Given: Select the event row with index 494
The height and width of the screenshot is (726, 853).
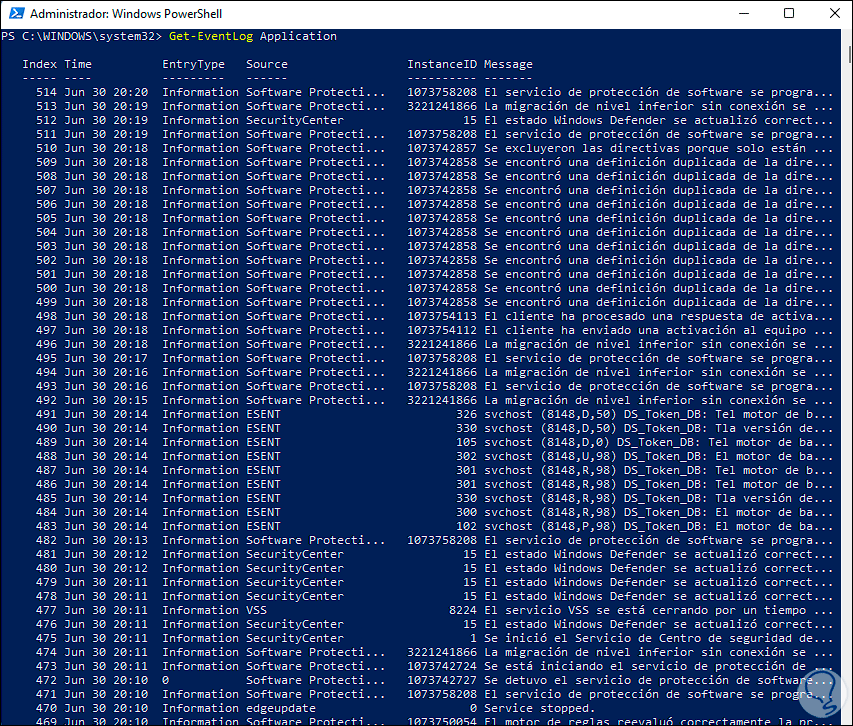Looking at the screenshot, I should 434,373.
